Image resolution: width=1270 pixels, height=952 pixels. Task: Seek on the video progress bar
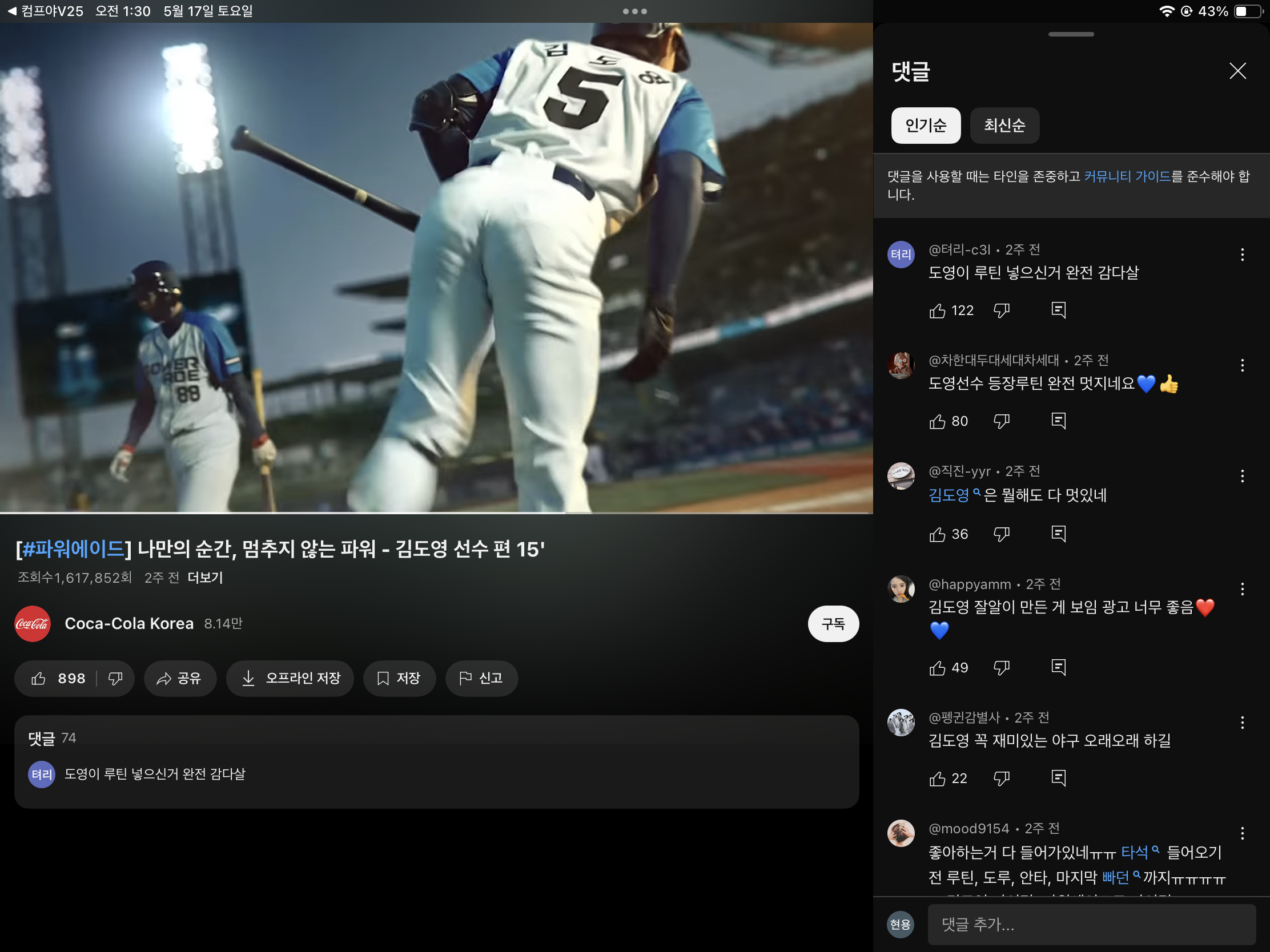[x=436, y=513]
